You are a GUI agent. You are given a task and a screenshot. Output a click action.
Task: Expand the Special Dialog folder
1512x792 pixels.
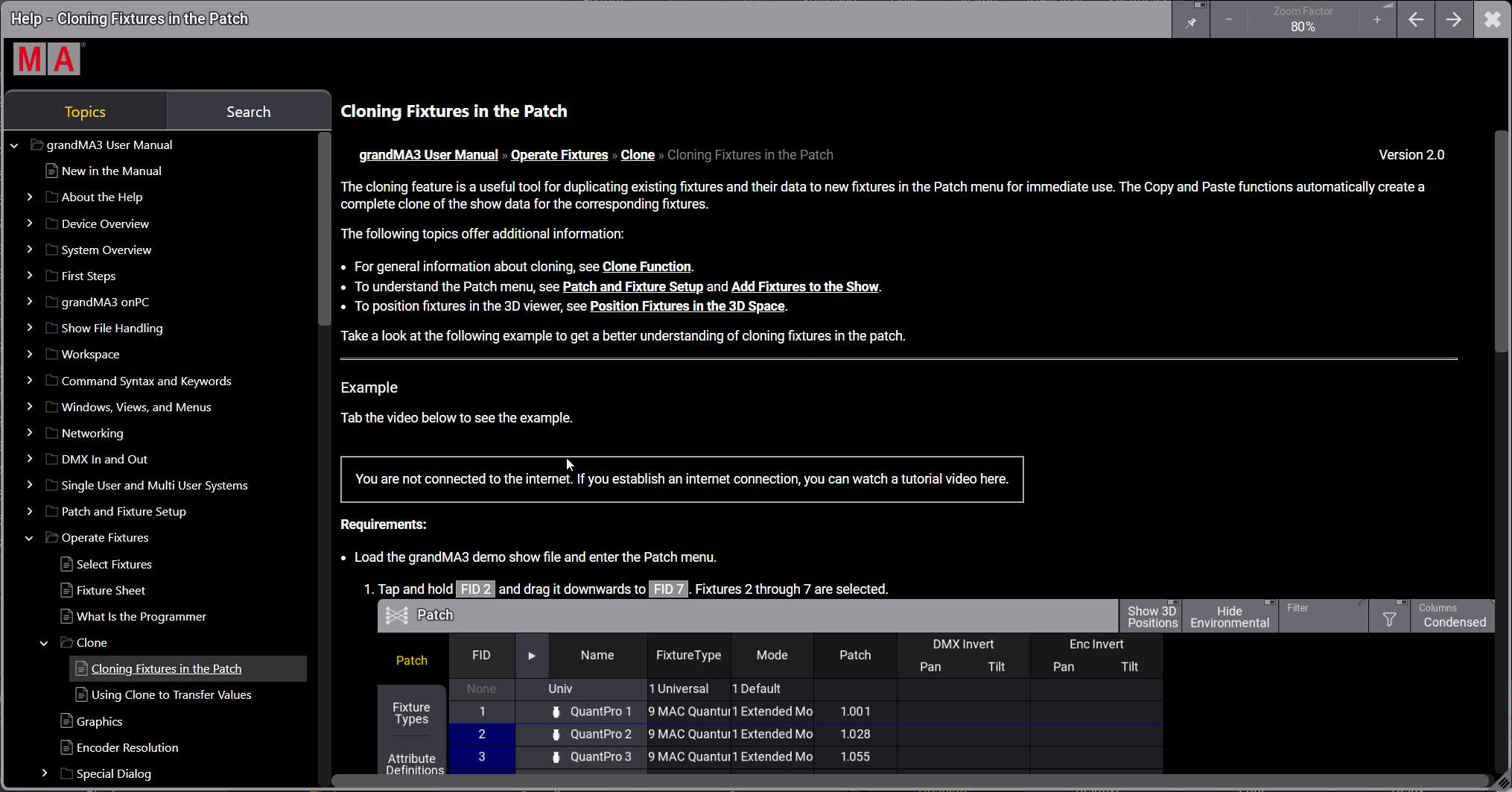pos(44,773)
